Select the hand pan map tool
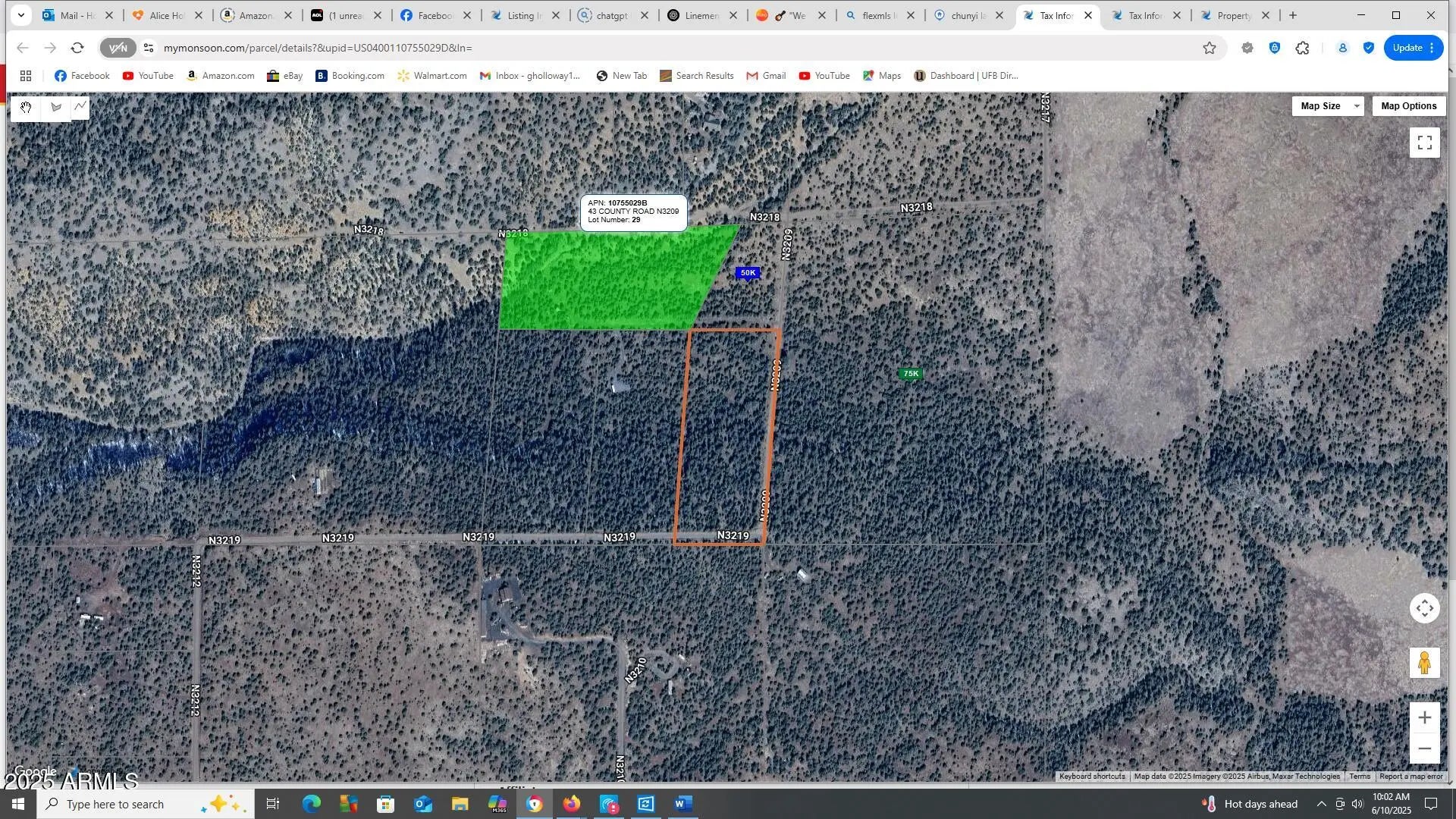This screenshot has width=1456, height=819. pyautogui.click(x=26, y=108)
